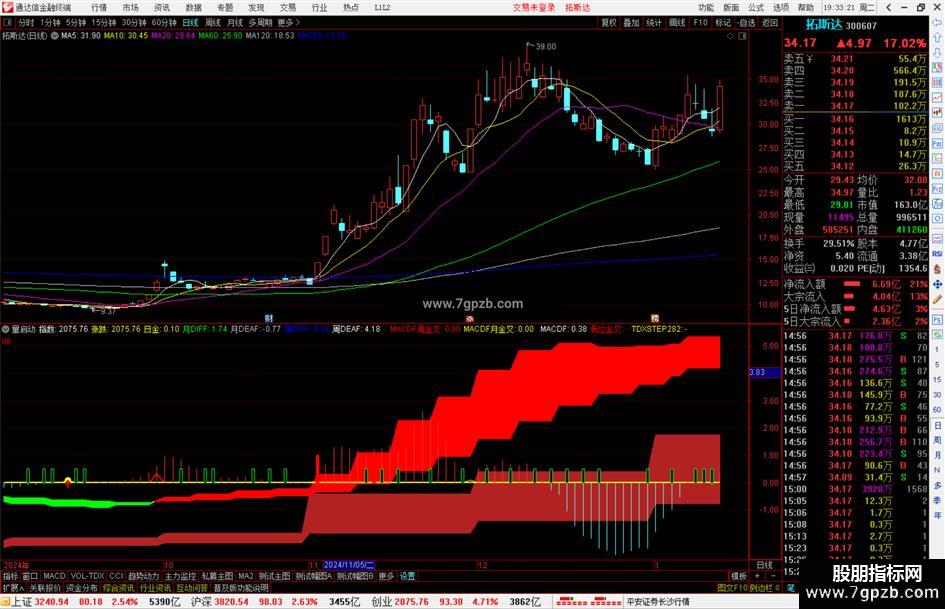Select the MACD indicator tab

tap(54, 576)
